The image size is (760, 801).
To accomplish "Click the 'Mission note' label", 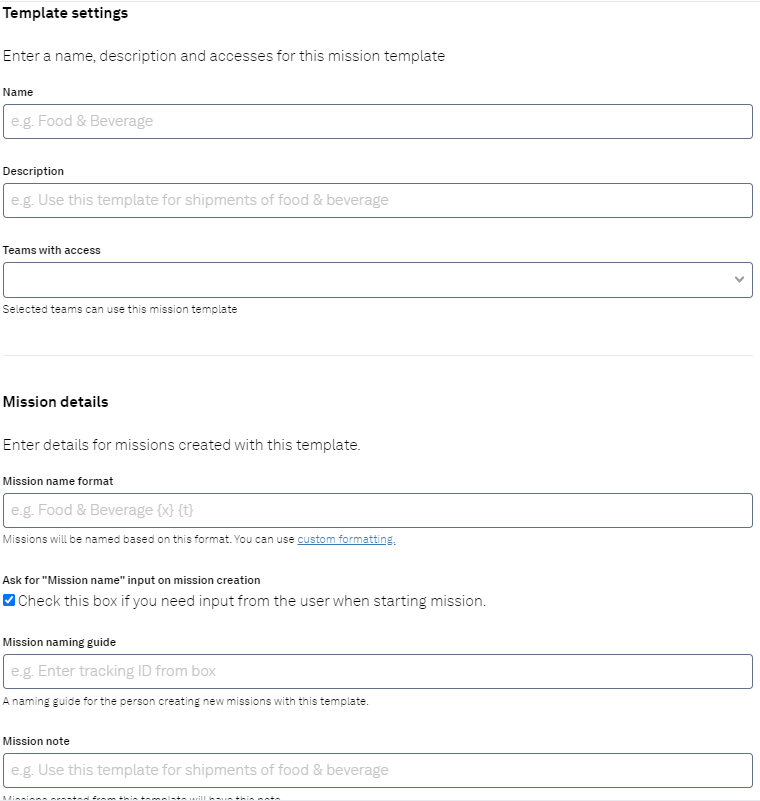I will click(36, 741).
